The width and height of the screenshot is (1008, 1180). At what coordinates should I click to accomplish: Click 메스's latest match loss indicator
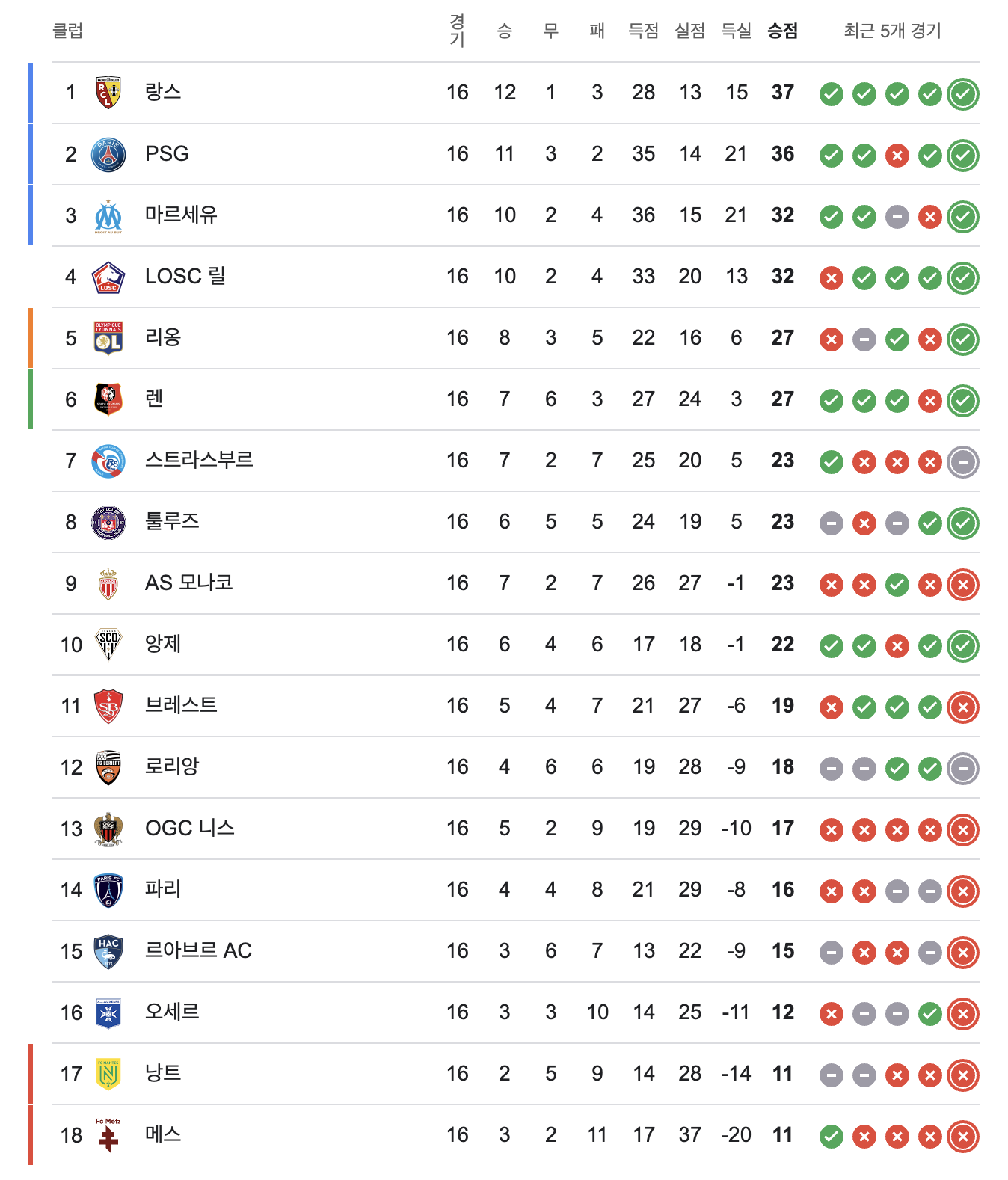click(x=962, y=1137)
